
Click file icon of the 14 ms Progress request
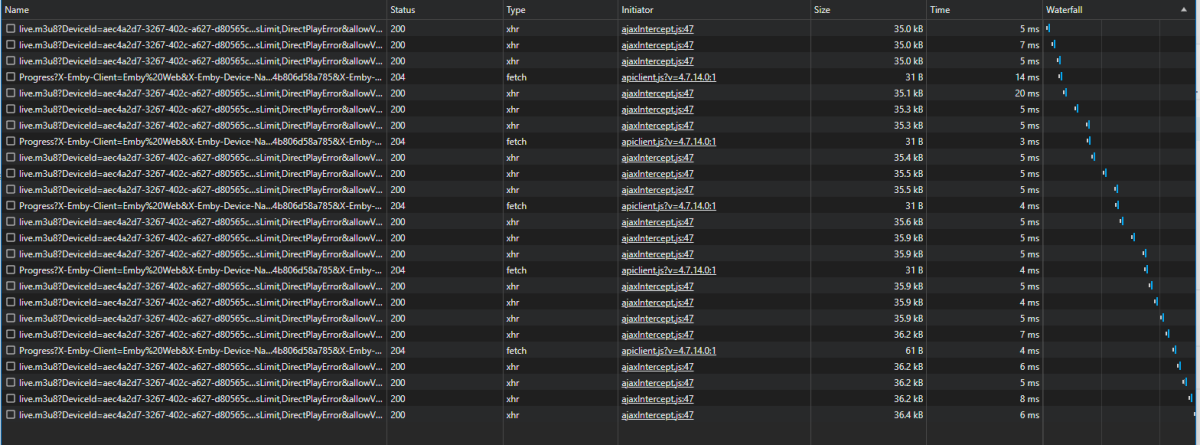(11, 77)
